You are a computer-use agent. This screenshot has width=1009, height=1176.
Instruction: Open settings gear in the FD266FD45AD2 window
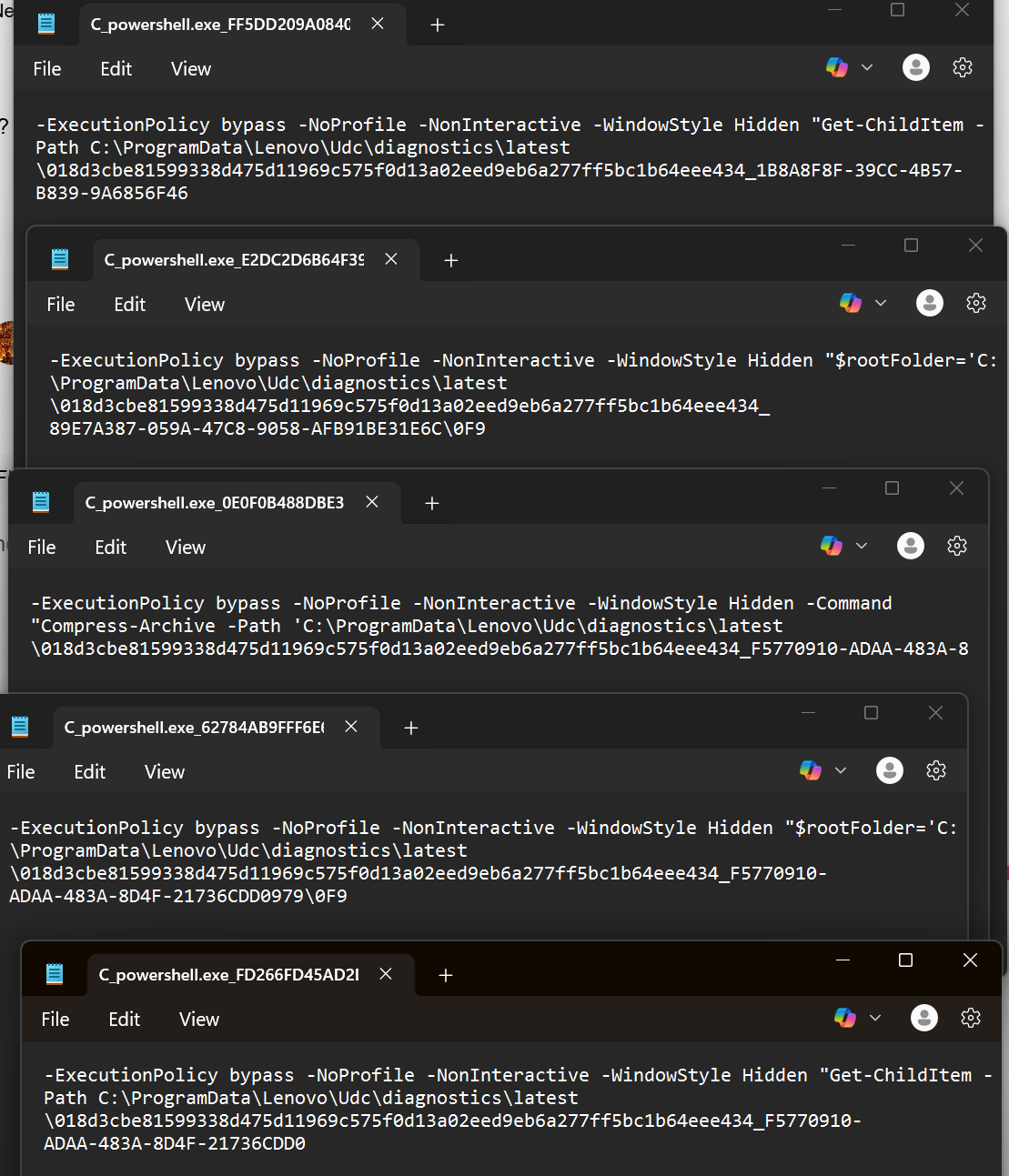pyautogui.click(x=971, y=1019)
